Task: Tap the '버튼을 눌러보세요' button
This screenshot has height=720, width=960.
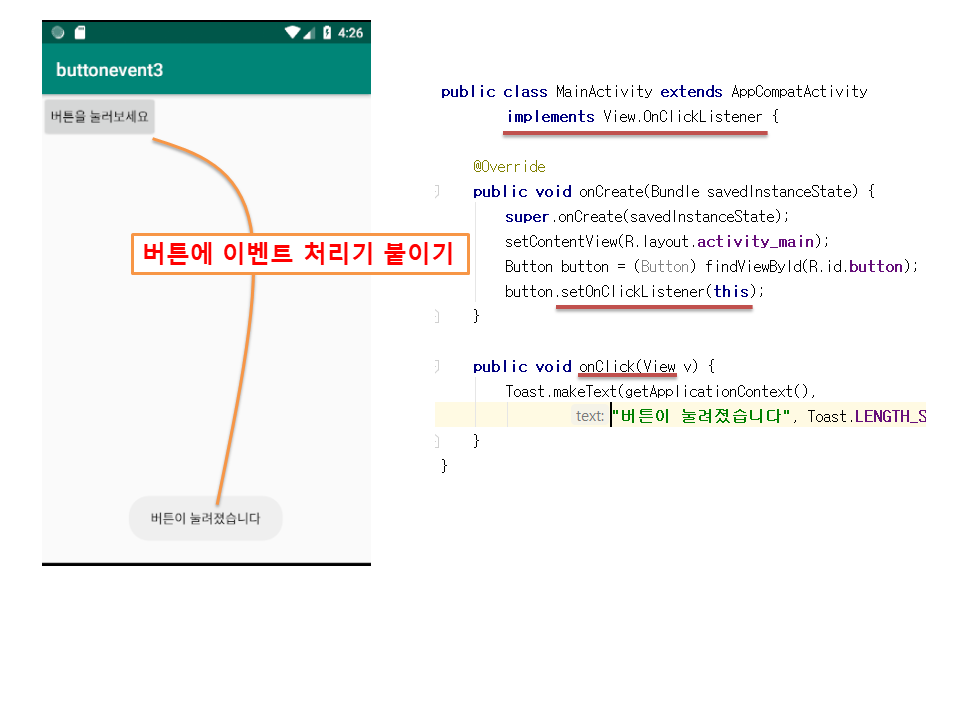Action: pyautogui.click(x=99, y=116)
